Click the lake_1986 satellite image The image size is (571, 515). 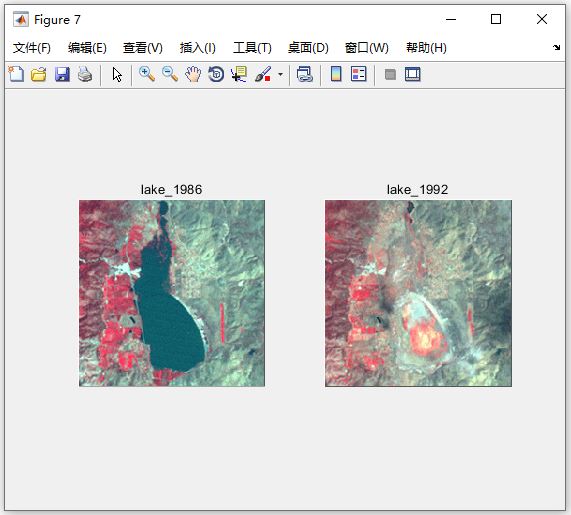[x=172, y=293]
